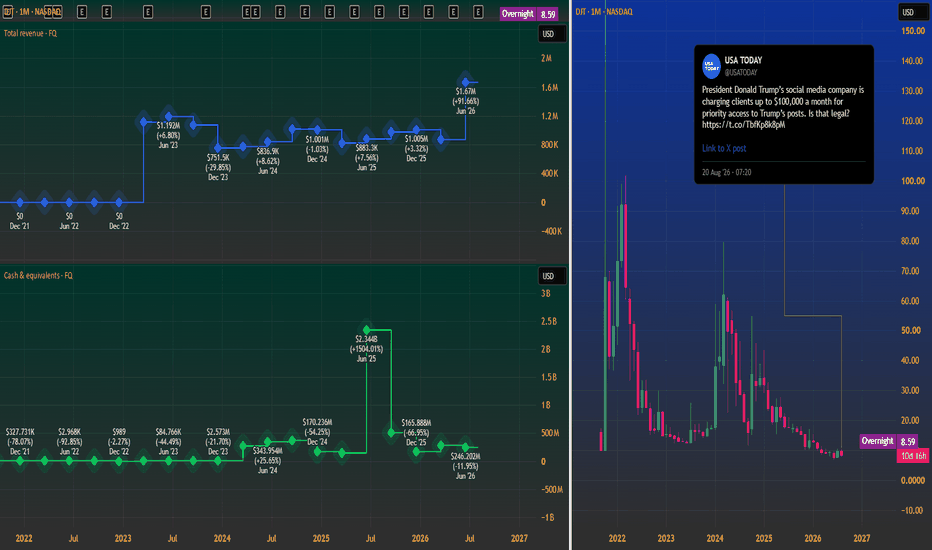The width and height of the screenshot is (932, 550).
Task: Select the $1.001M Dec '24 revenue diamond
Action: [317, 130]
